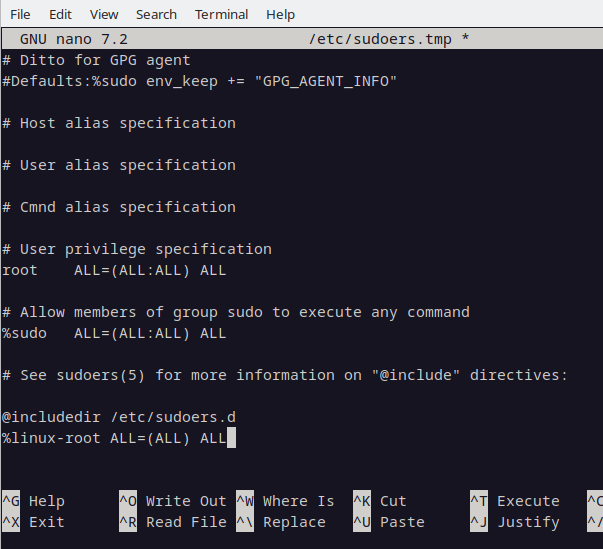Click the ^W Where Is shortcut
The image size is (603, 549).
285,501
